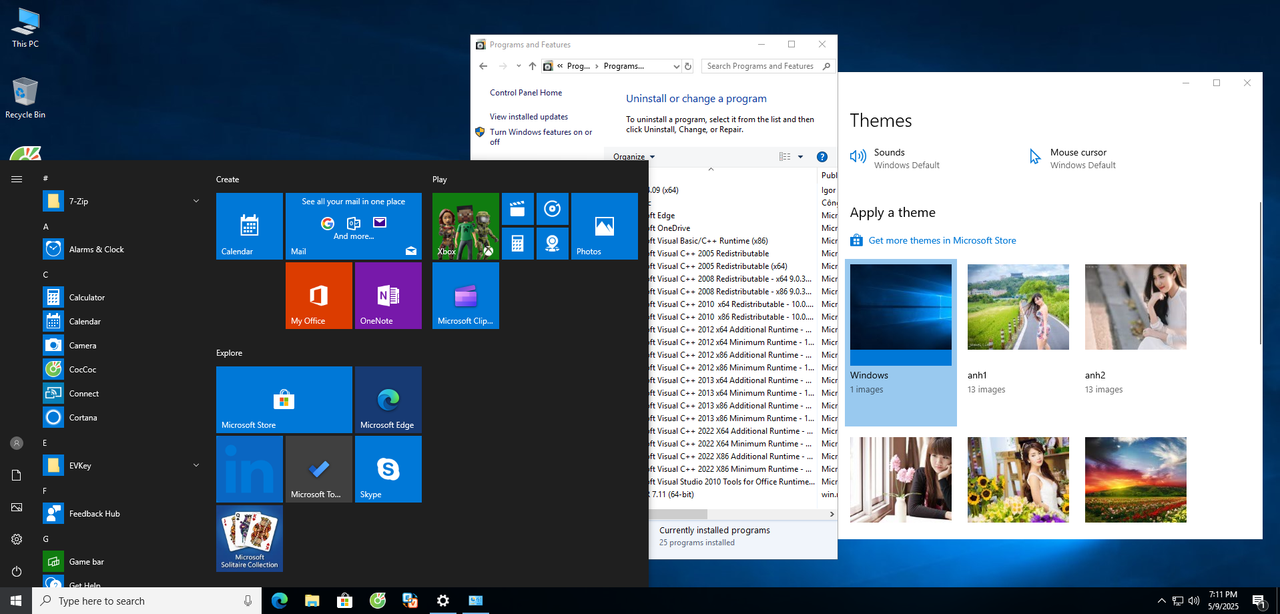Click the Start menu hamburger expand icon

(16, 179)
